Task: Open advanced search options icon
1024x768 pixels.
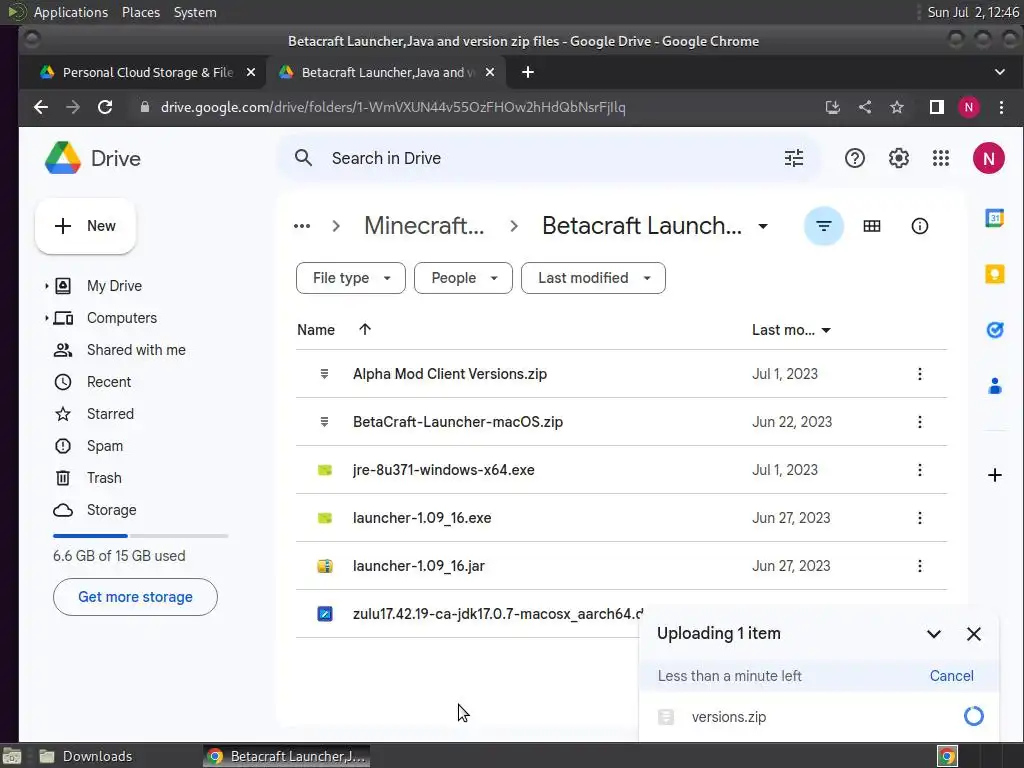Action: pos(793,158)
